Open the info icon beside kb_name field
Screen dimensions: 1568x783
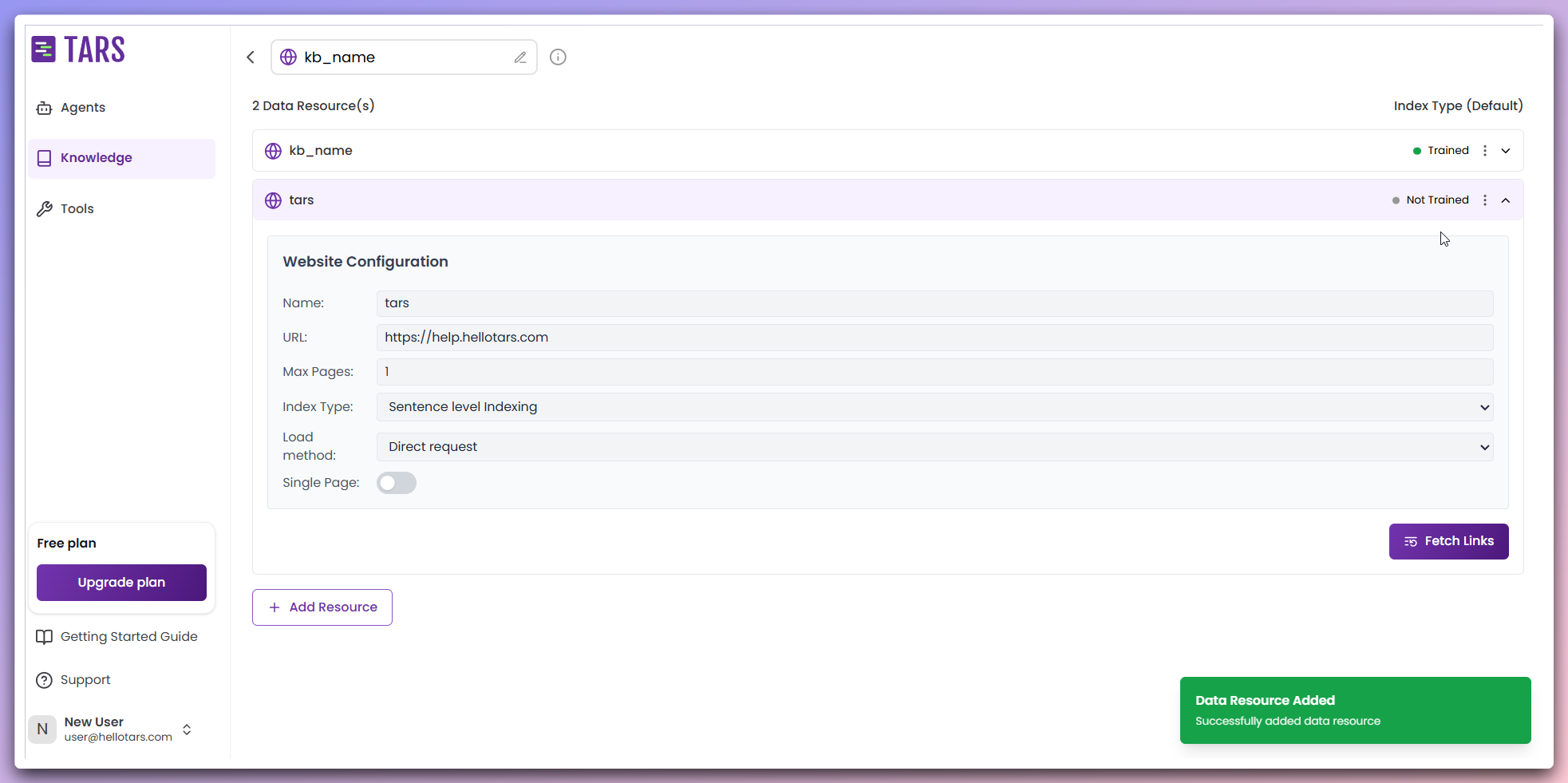click(x=559, y=57)
